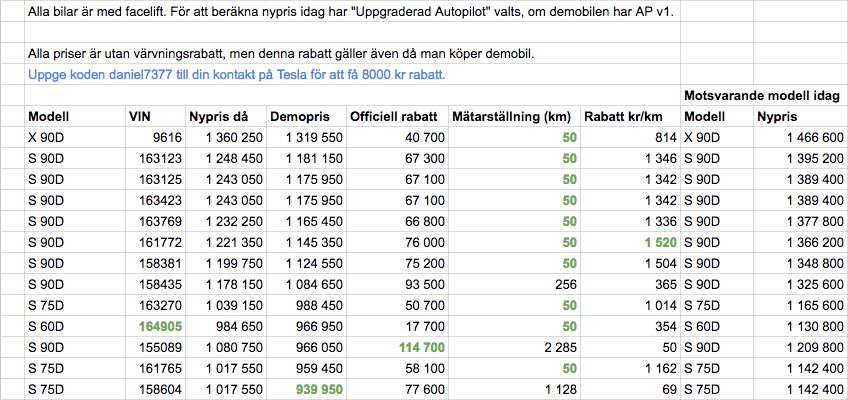Select Demopris value 1 124 550
Viewport: 848px width, 400px height.
(306, 263)
